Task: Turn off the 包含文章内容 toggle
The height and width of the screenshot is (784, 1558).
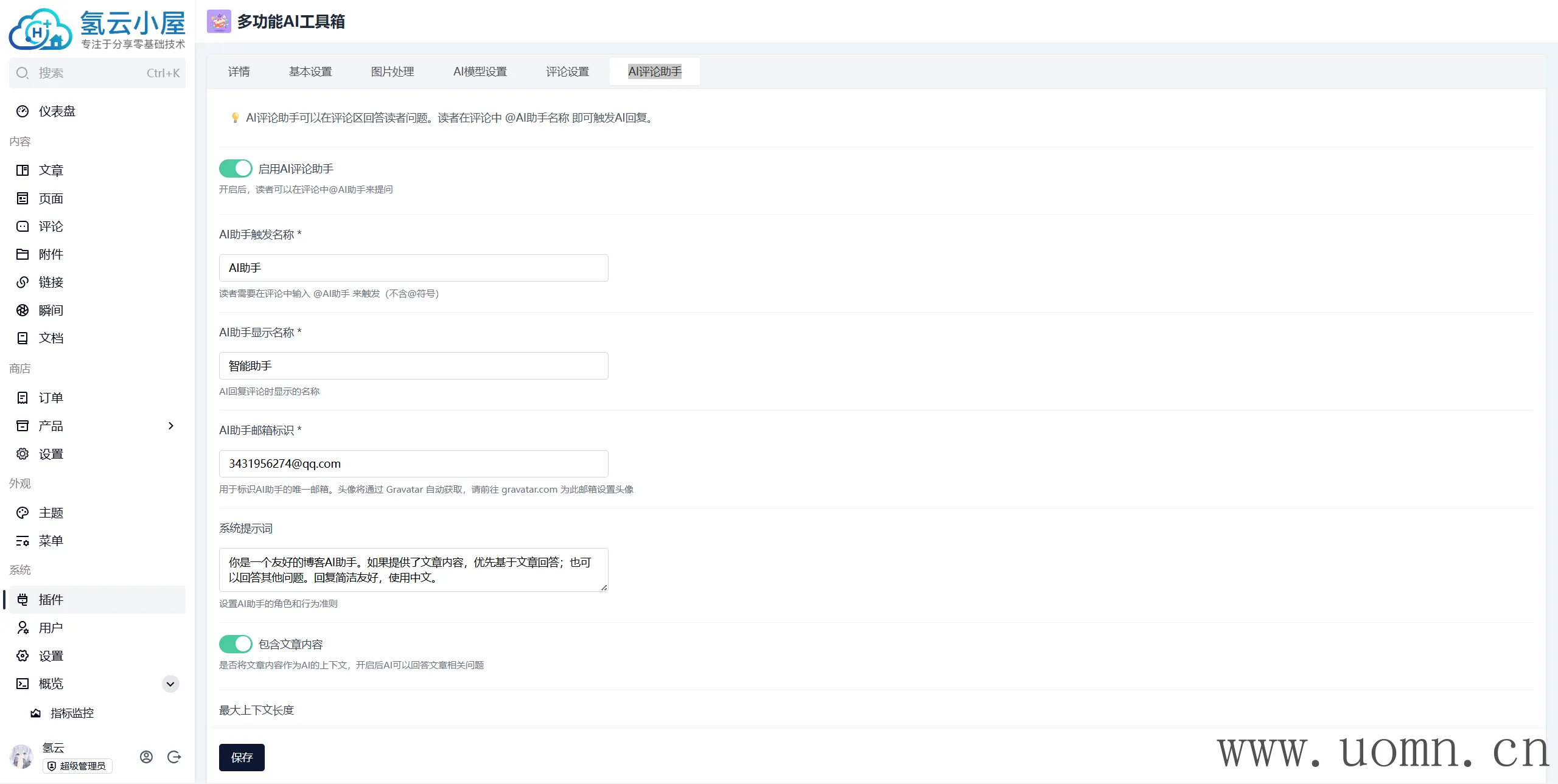Action: pyautogui.click(x=236, y=644)
